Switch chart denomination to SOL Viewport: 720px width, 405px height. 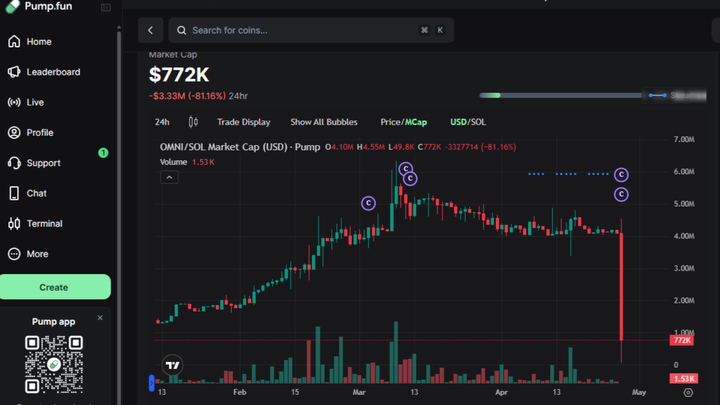[477, 122]
